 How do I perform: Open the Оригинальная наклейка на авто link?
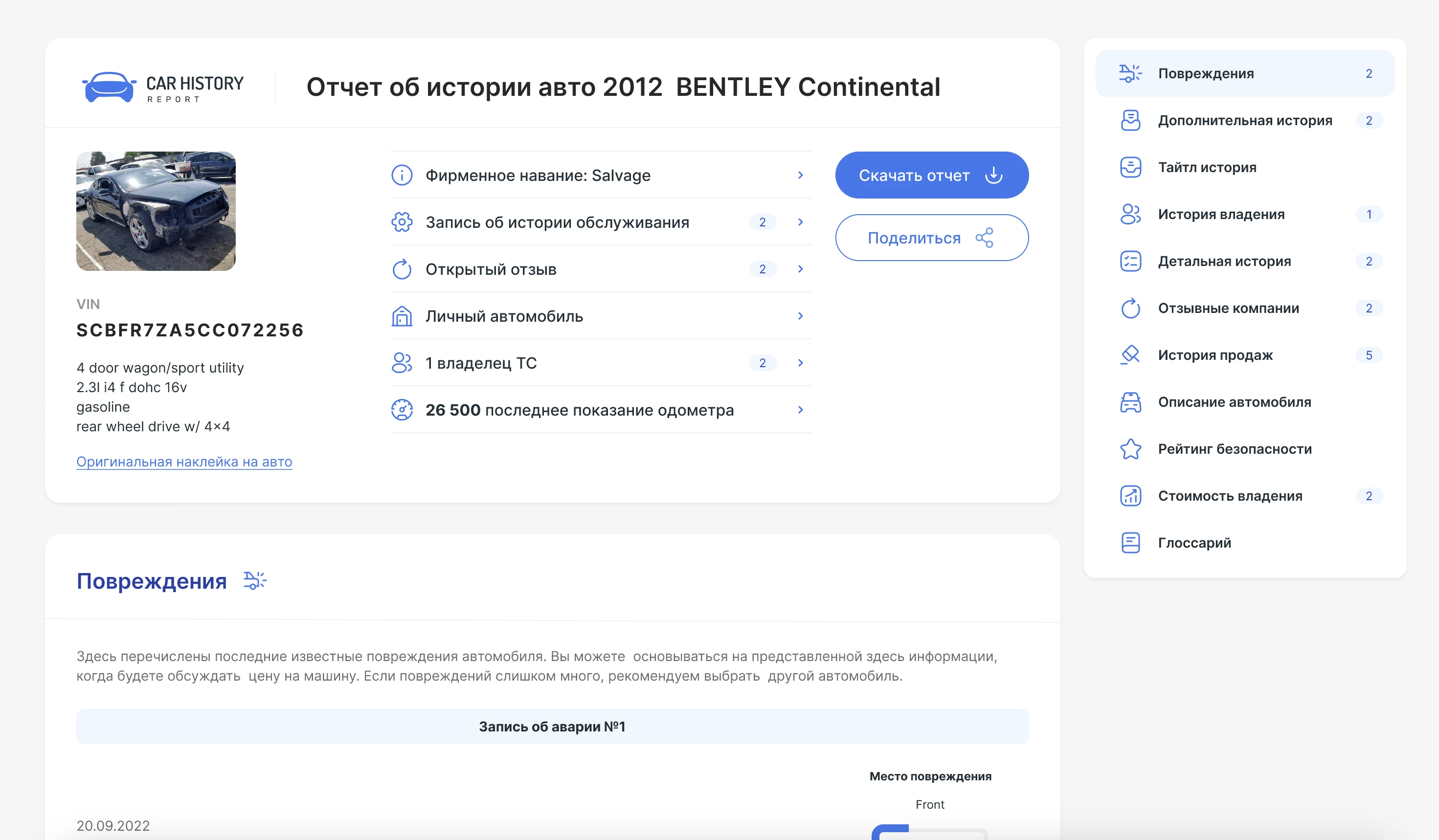(184, 461)
